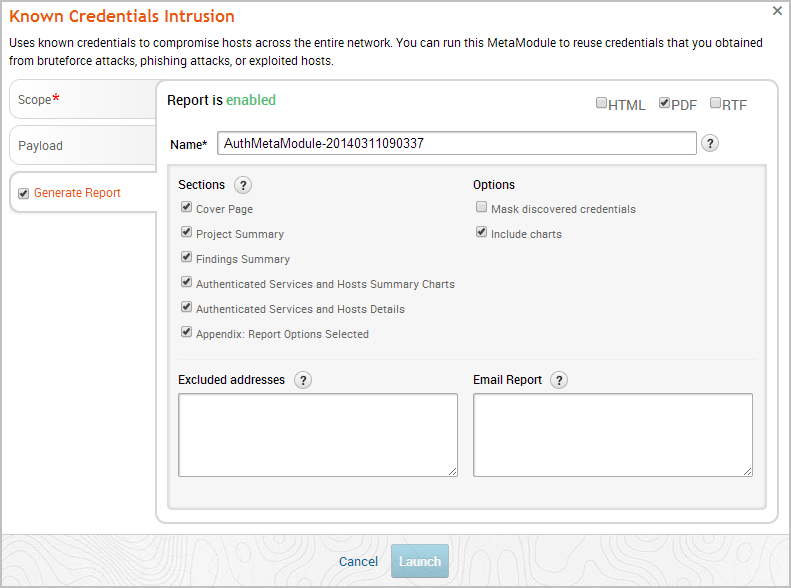Click the help icon beside Sections heading

click(x=242, y=185)
